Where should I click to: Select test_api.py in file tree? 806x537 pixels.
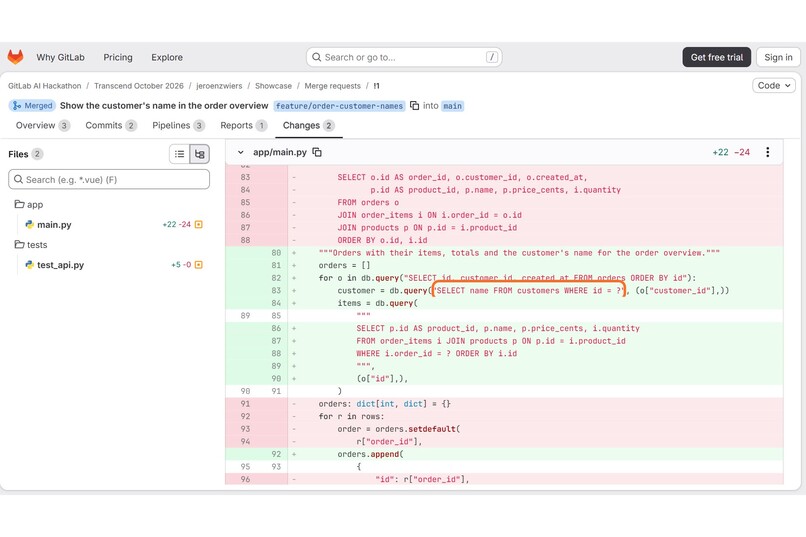click(60, 265)
